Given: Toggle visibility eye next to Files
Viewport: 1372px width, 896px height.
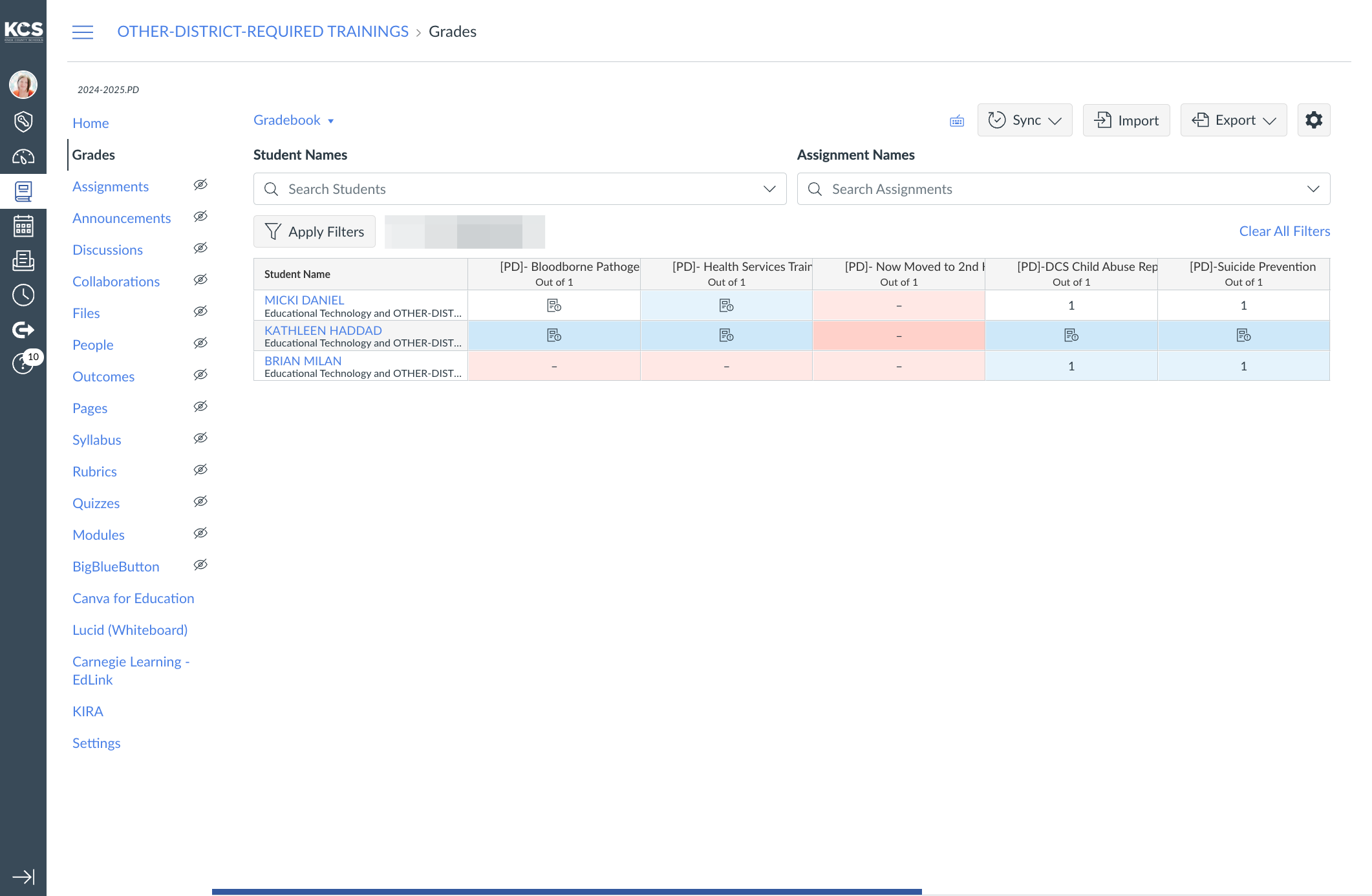Looking at the screenshot, I should [200, 312].
